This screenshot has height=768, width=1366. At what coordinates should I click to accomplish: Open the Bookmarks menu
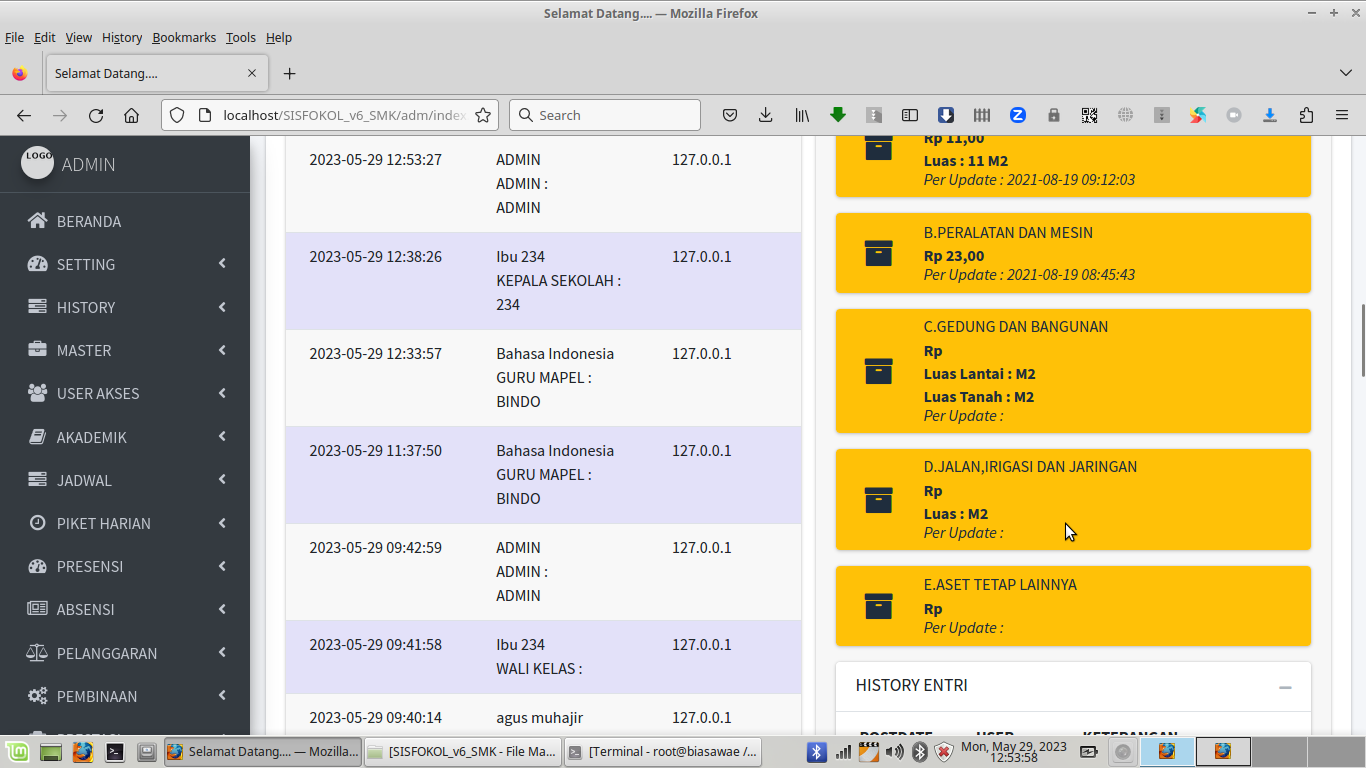[184, 37]
